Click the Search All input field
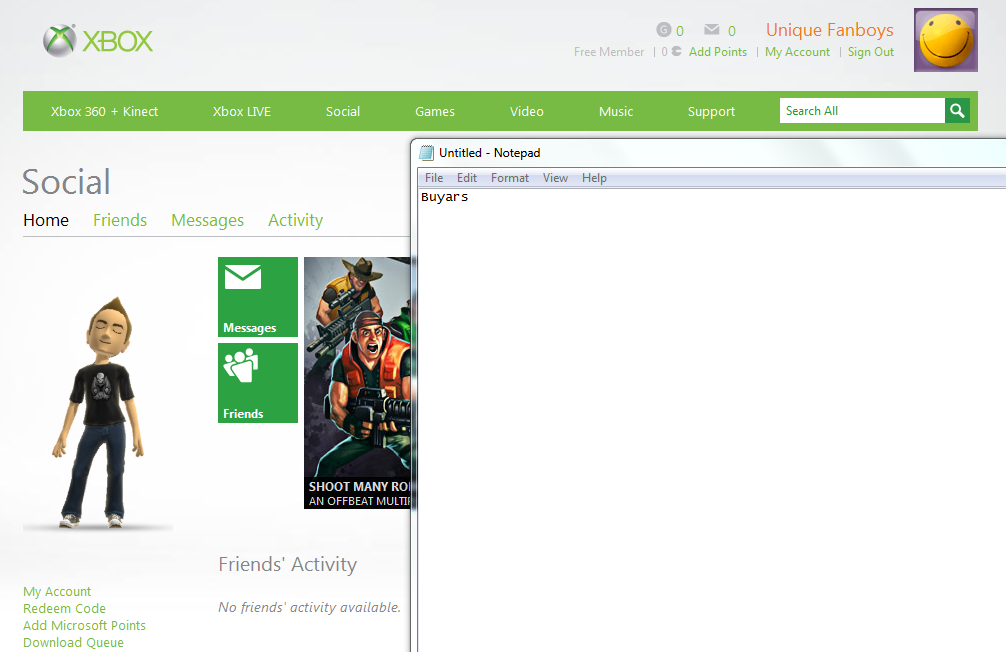This screenshot has height=652, width=1006. pos(862,111)
